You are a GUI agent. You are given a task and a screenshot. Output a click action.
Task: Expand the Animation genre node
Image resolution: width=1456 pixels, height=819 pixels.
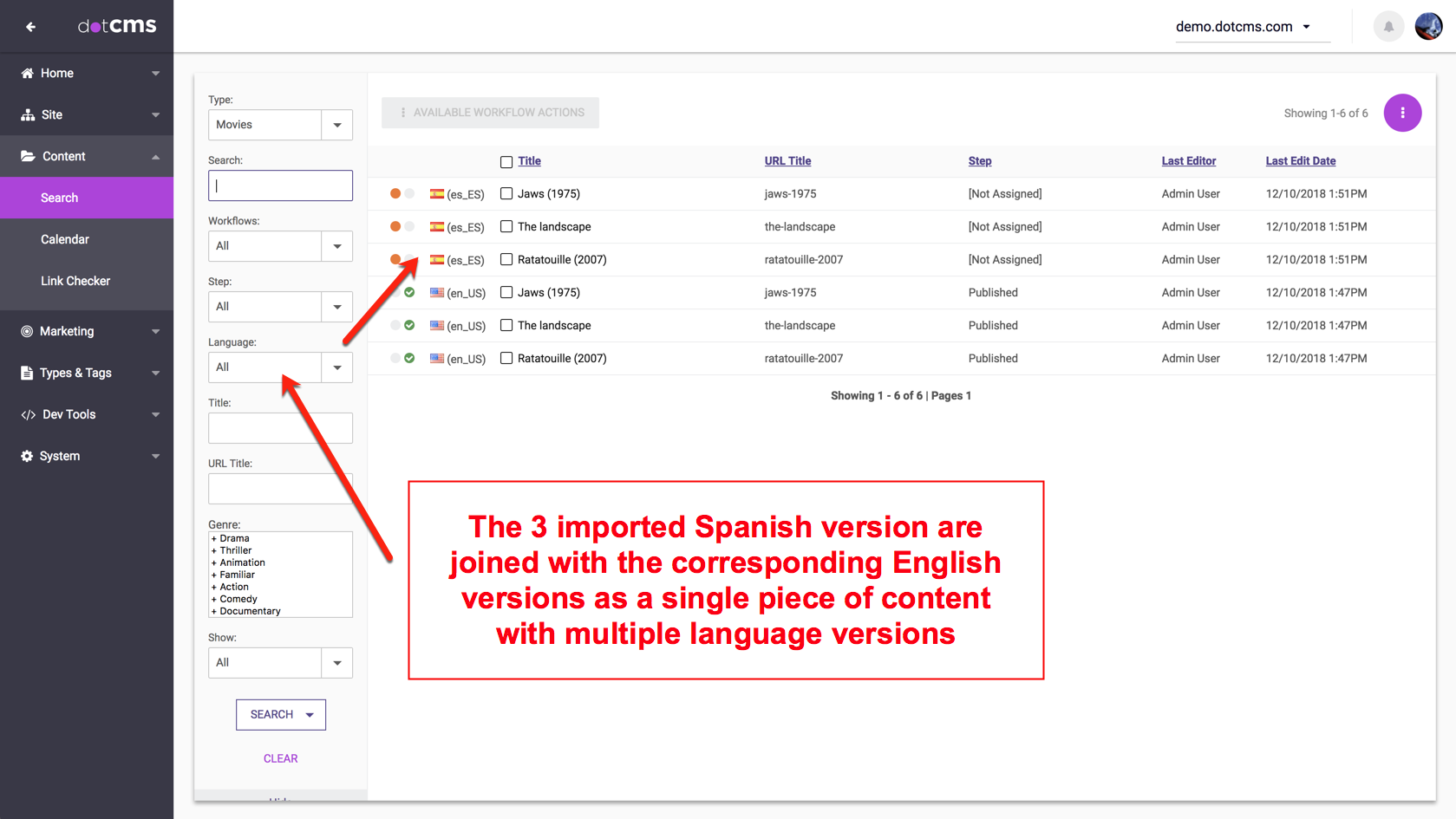pyautogui.click(x=238, y=562)
